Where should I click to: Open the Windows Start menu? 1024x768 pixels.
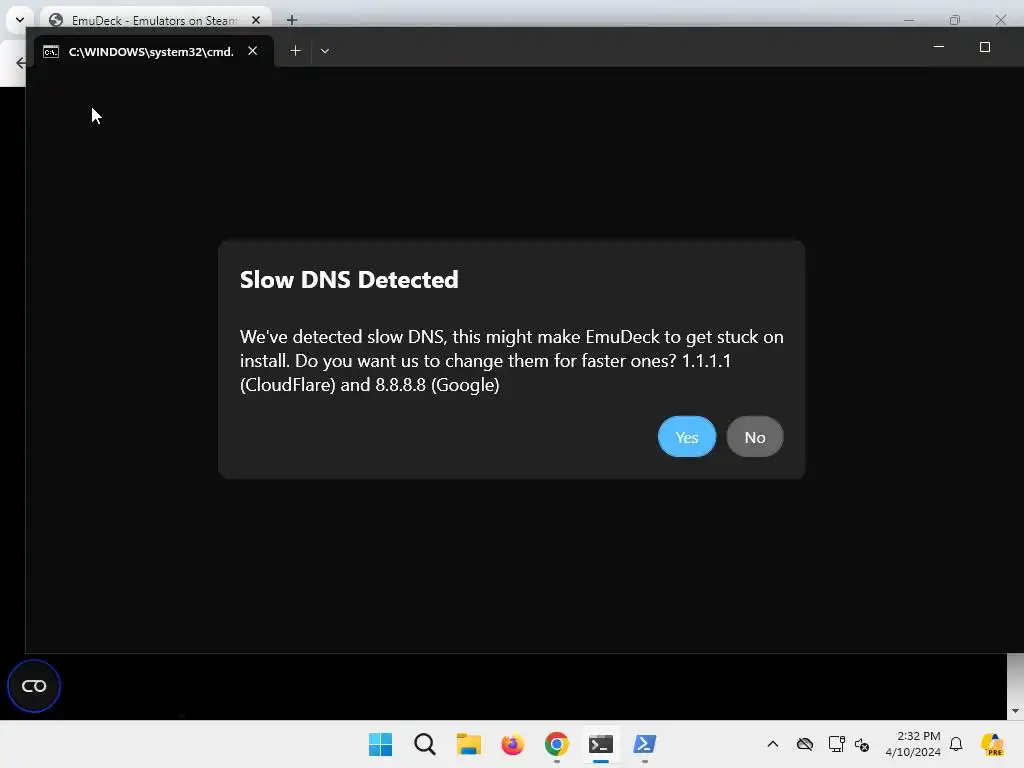(380, 744)
